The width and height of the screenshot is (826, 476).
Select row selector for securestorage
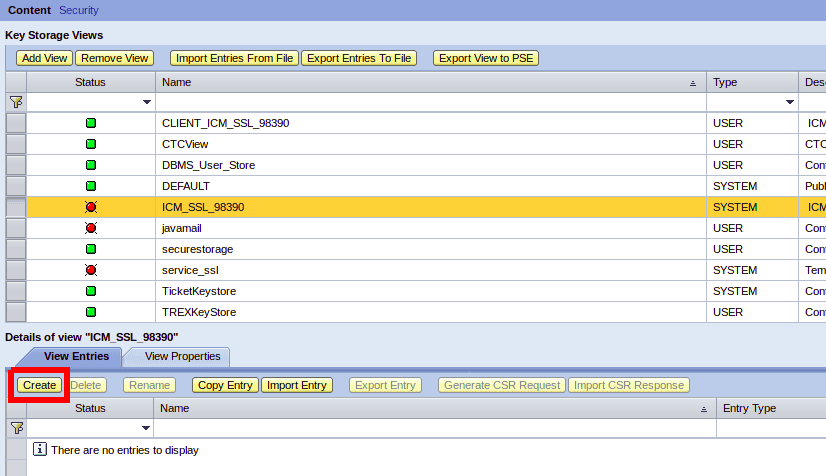coord(16,249)
